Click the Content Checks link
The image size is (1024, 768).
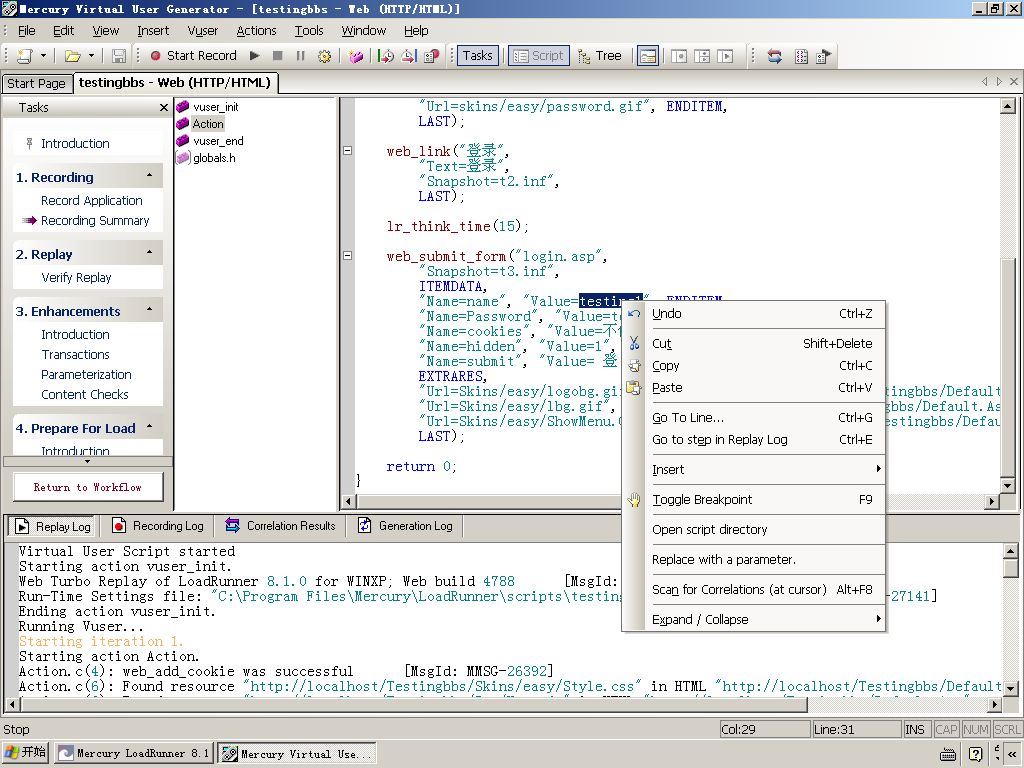[x=85, y=395]
